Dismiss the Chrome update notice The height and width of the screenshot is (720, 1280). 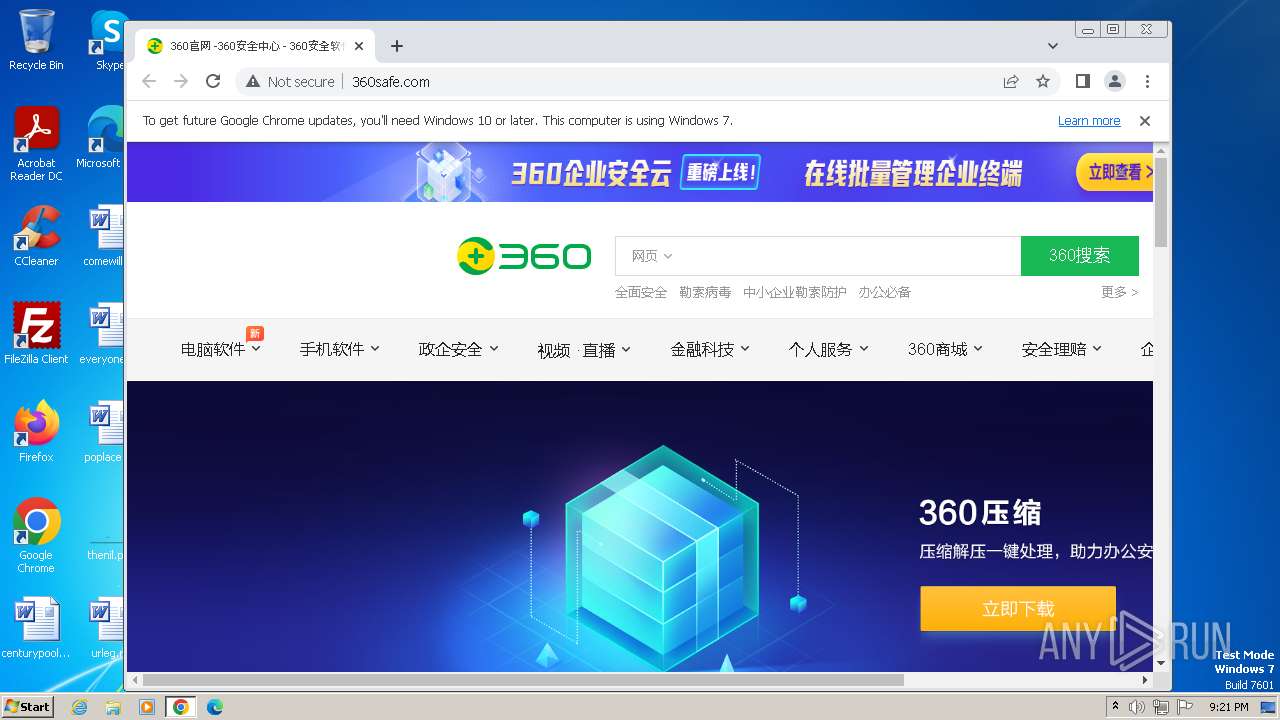[x=1145, y=120]
